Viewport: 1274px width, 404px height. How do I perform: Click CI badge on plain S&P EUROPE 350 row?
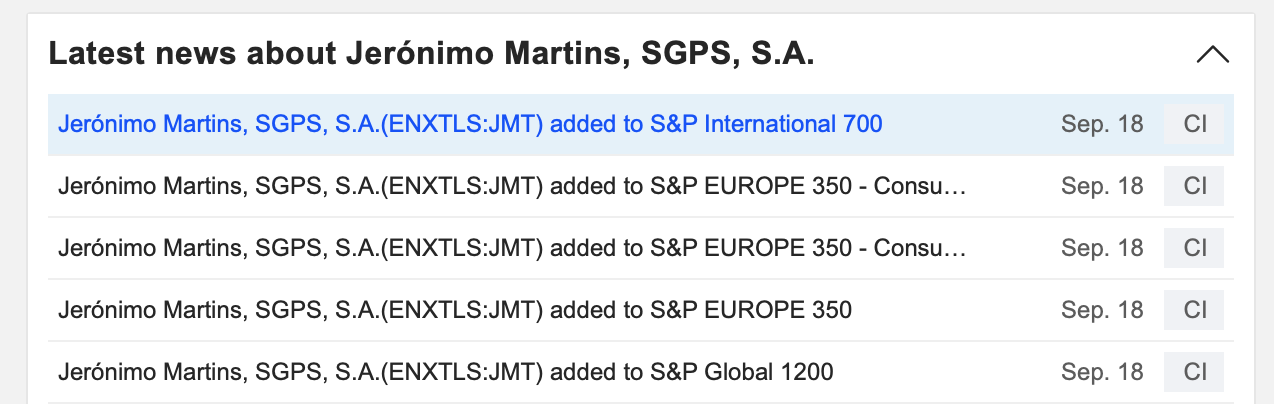[x=1195, y=310]
